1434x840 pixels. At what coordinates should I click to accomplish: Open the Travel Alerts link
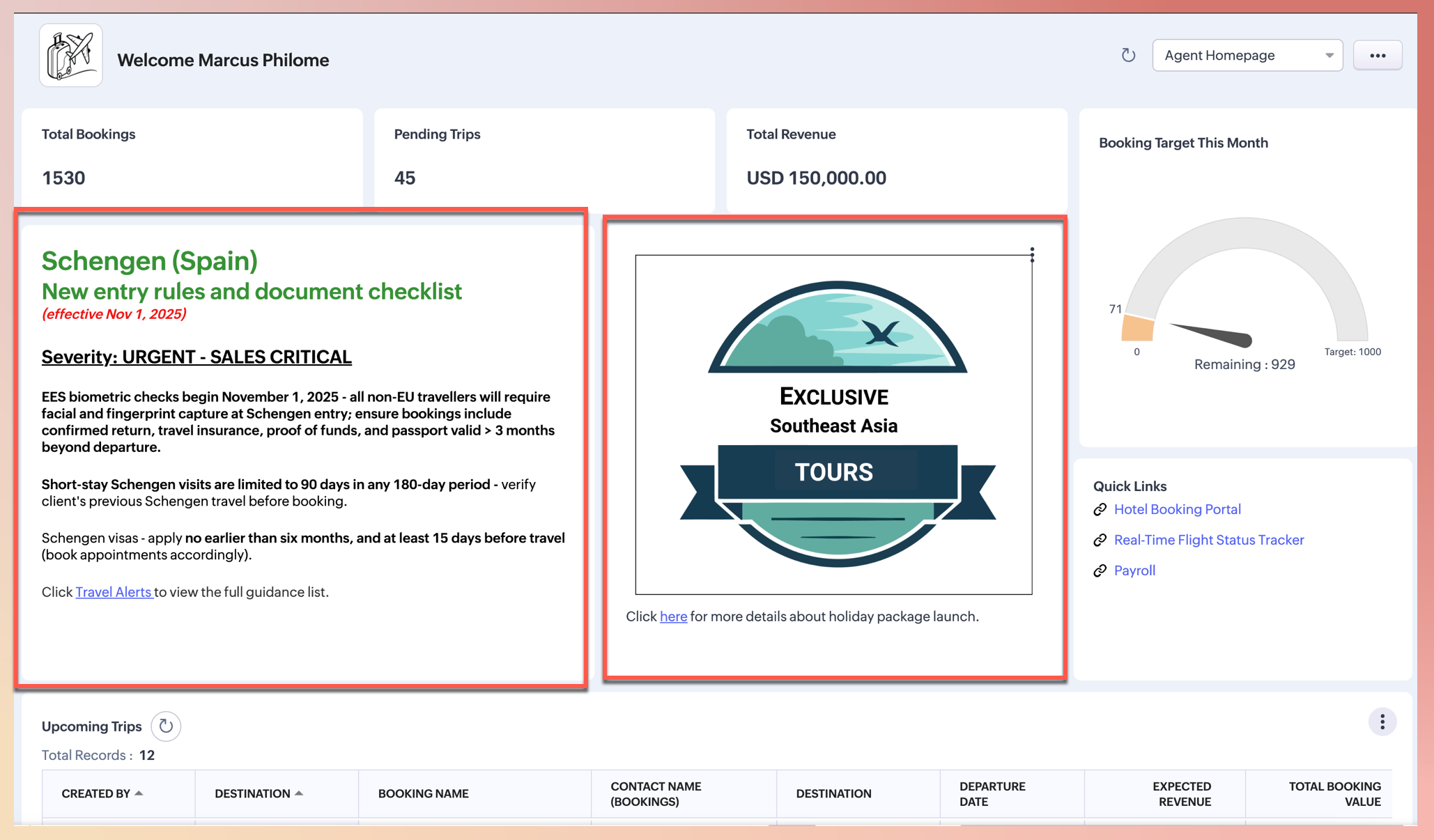(x=114, y=592)
